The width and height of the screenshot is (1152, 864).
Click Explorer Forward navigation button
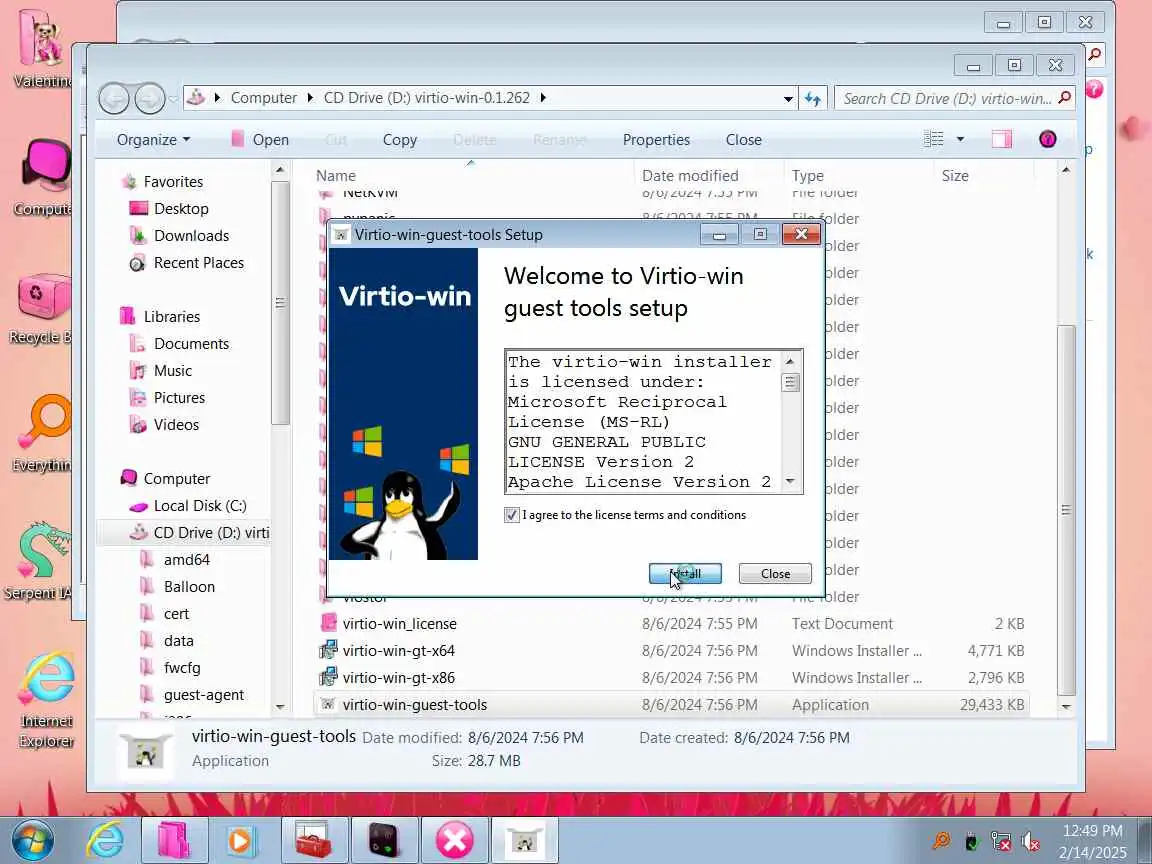coord(149,98)
